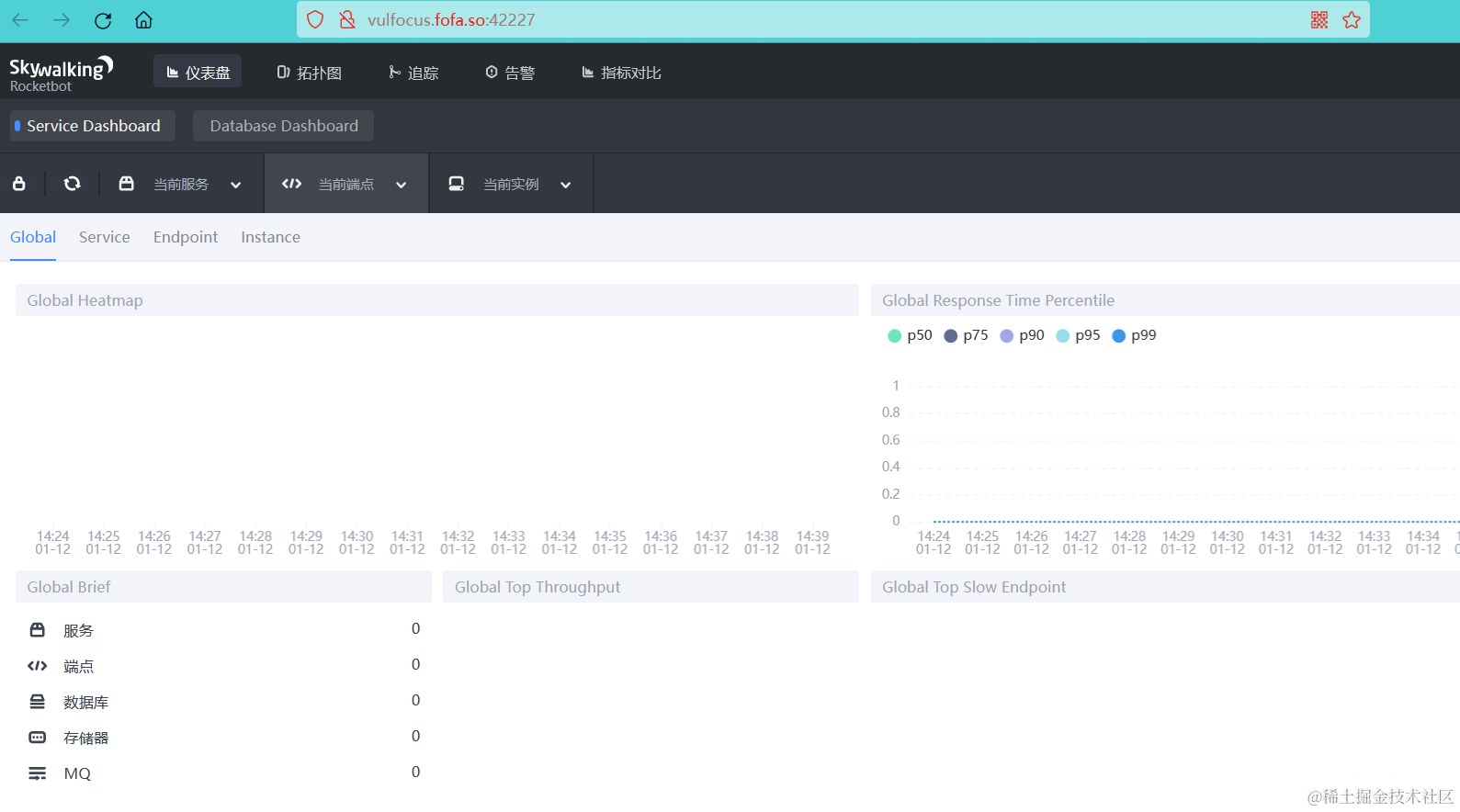The width and height of the screenshot is (1460, 812).
Task: Open the 指标对比 metrics comparison menu
Action: pyautogui.click(x=621, y=72)
